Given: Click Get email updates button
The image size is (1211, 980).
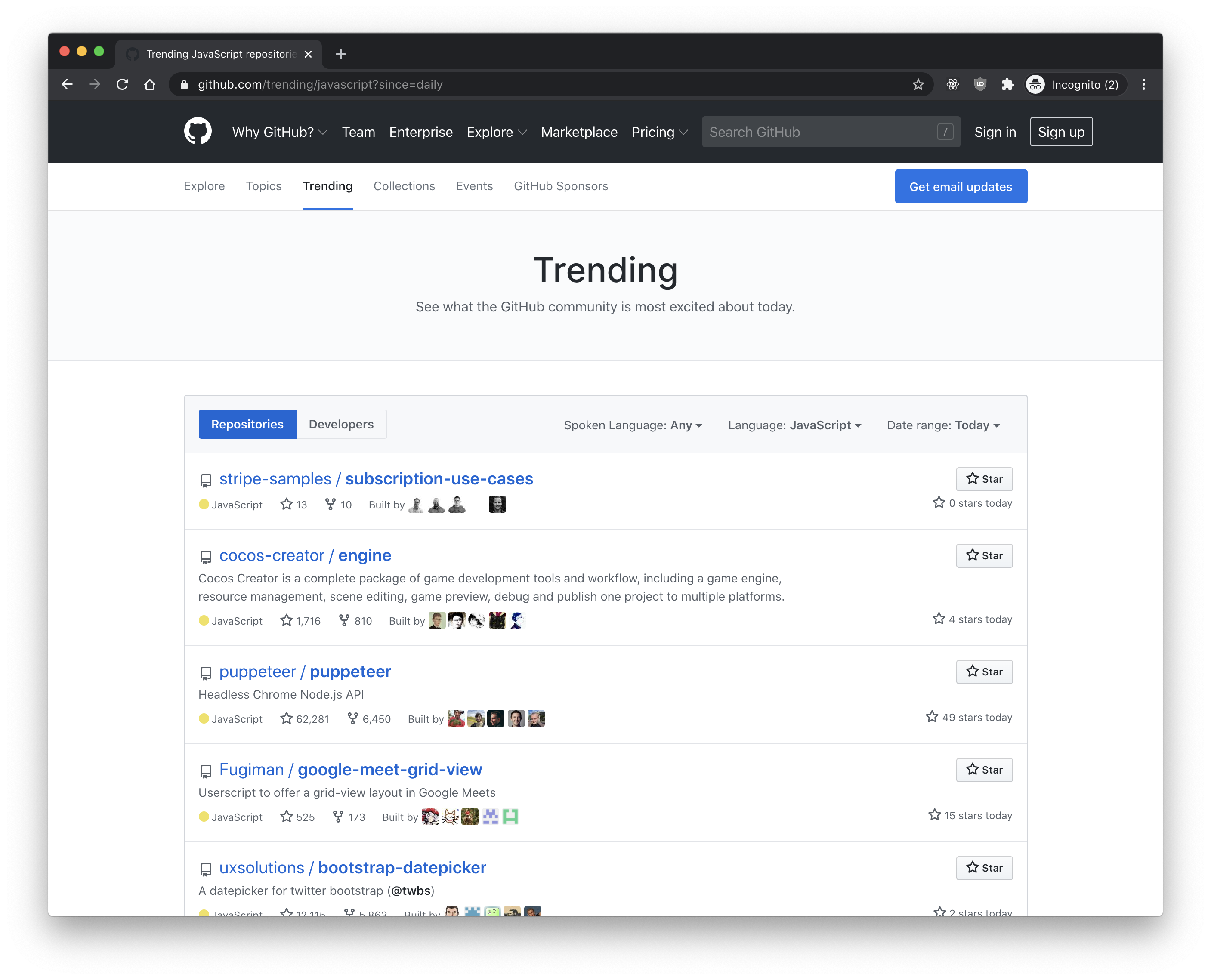Looking at the screenshot, I should click(x=961, y=186).
